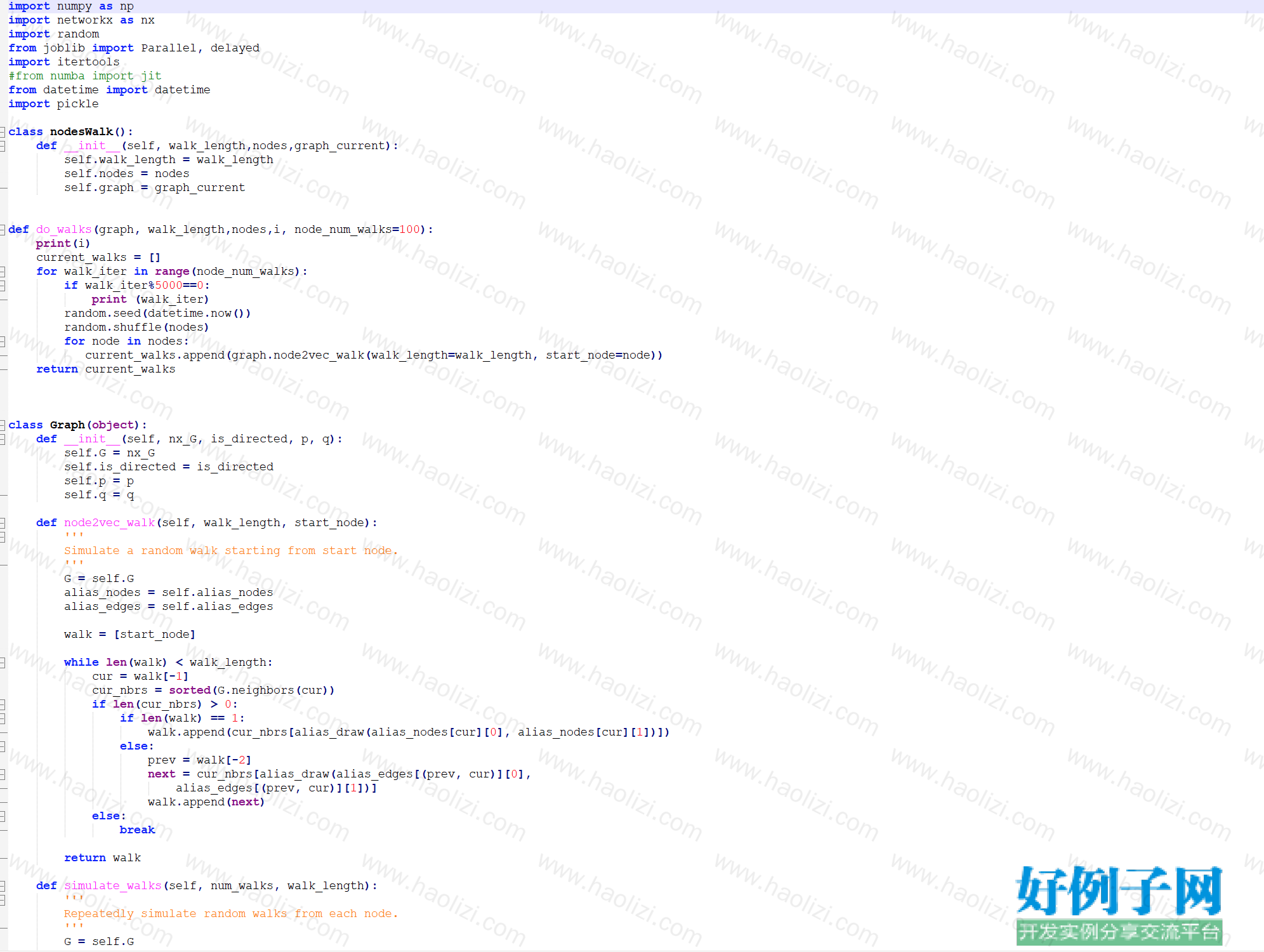The image size is (1264, 952).
Task: Click the 'import networkx as nx' line
Action: click(81, 20)
